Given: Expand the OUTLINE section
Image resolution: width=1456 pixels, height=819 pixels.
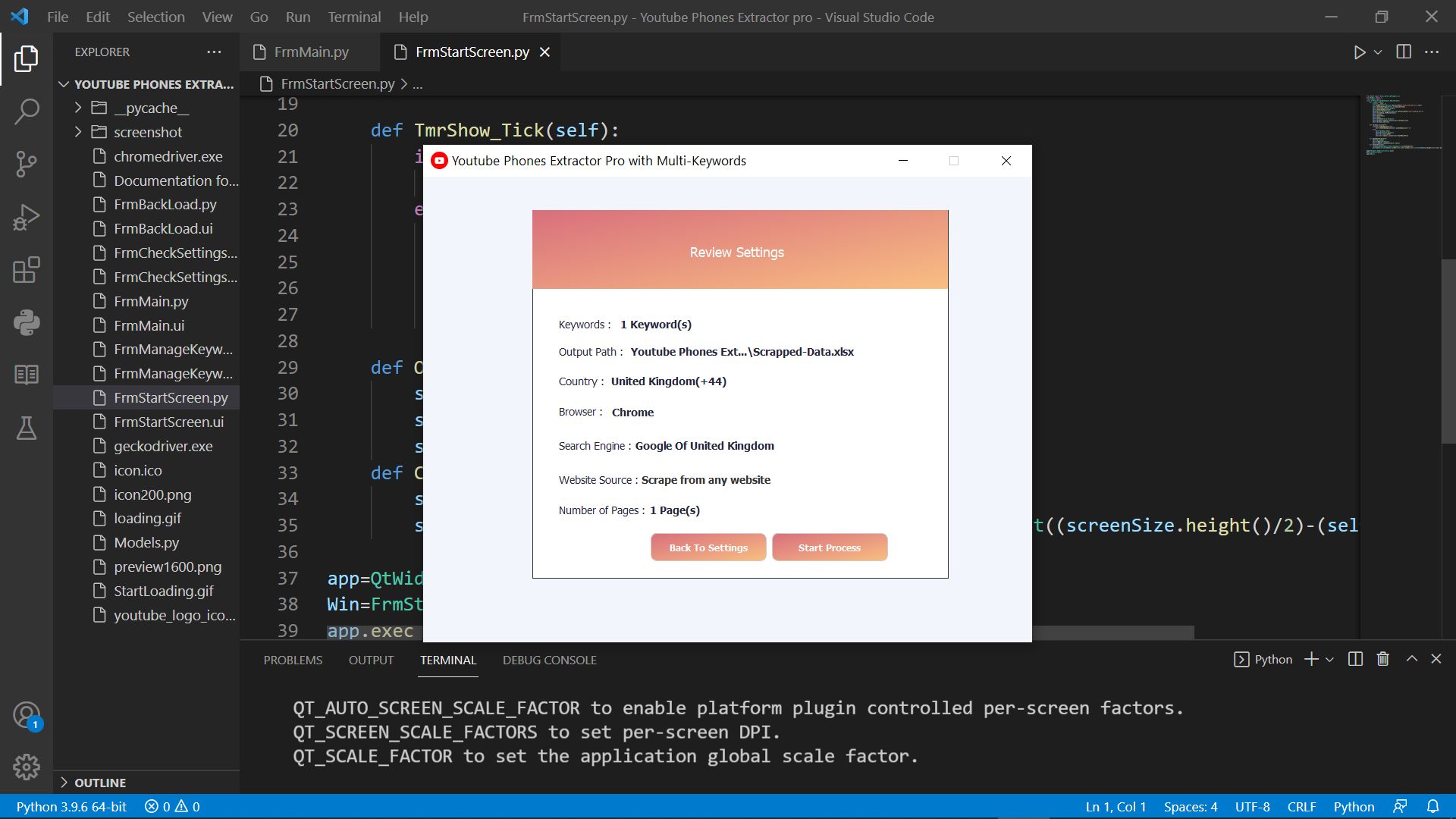Looking at the screenshot, I should pos(146,783).
